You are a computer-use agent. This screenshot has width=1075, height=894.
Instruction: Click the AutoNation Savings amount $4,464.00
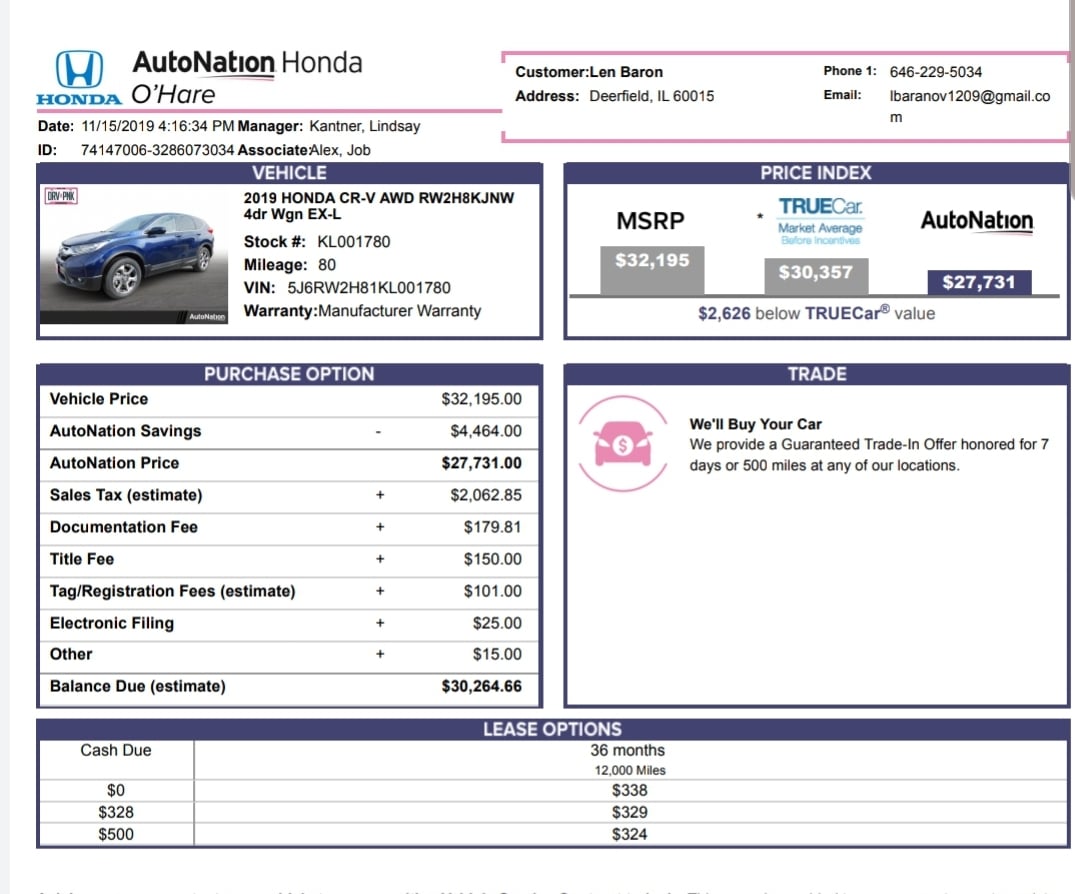[x=486, y=431]
